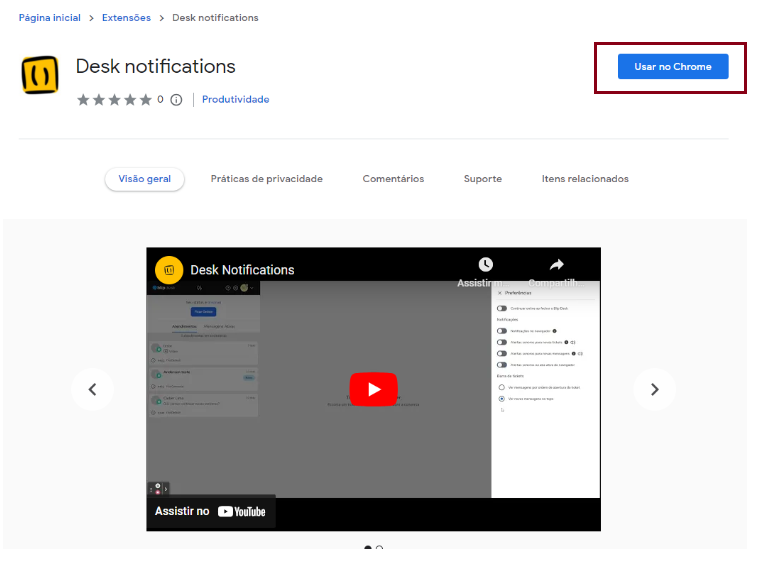Open the 'Extensões' breadcrumb link
The height and width of the screenshot is (573, 765).
click(x=126, y=18)
